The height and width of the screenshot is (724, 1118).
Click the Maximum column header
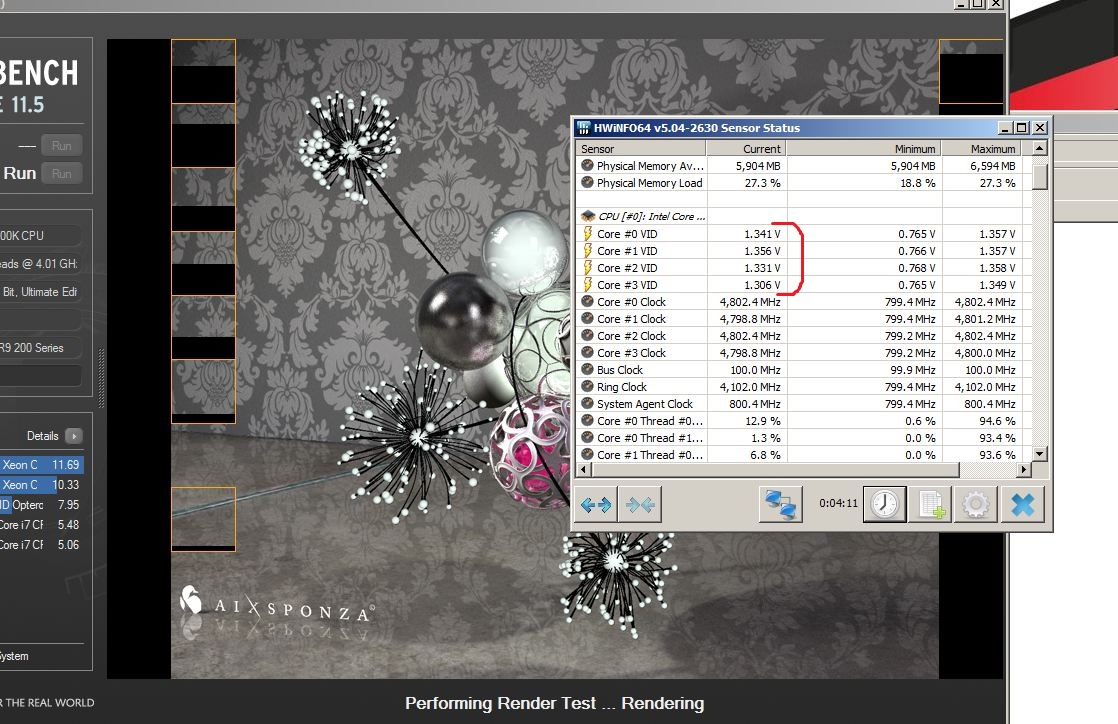pyautogui.click(x=982, y=148)
